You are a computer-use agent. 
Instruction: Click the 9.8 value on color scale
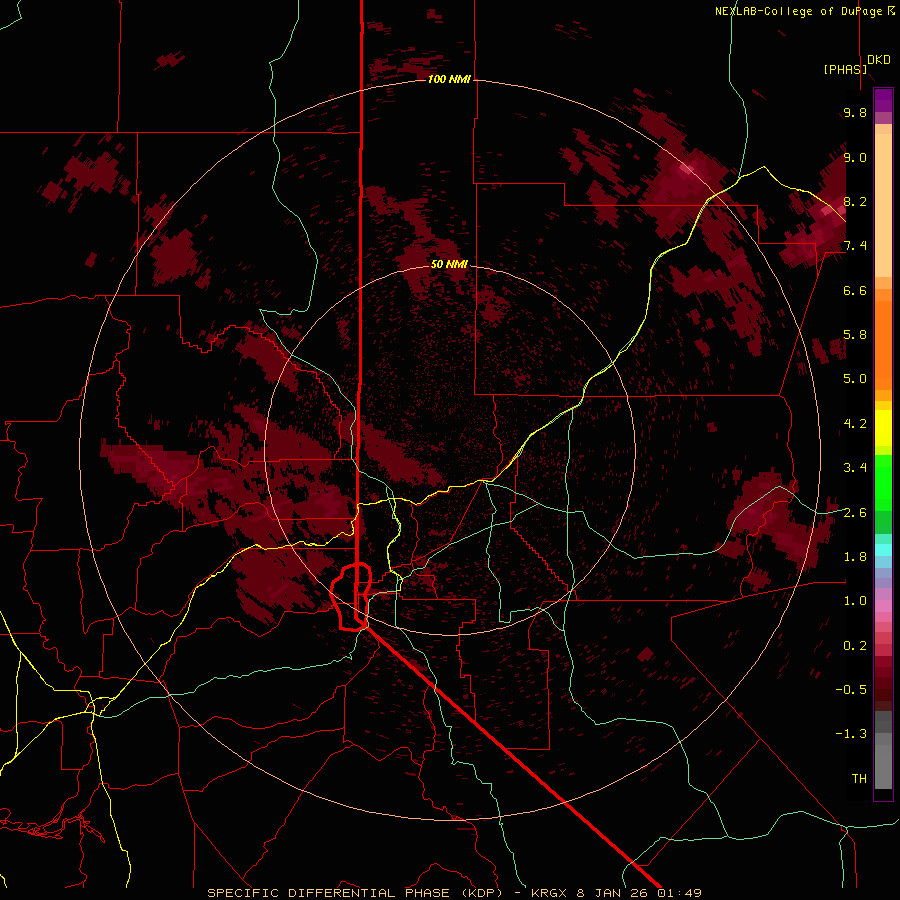pos(855,112)
